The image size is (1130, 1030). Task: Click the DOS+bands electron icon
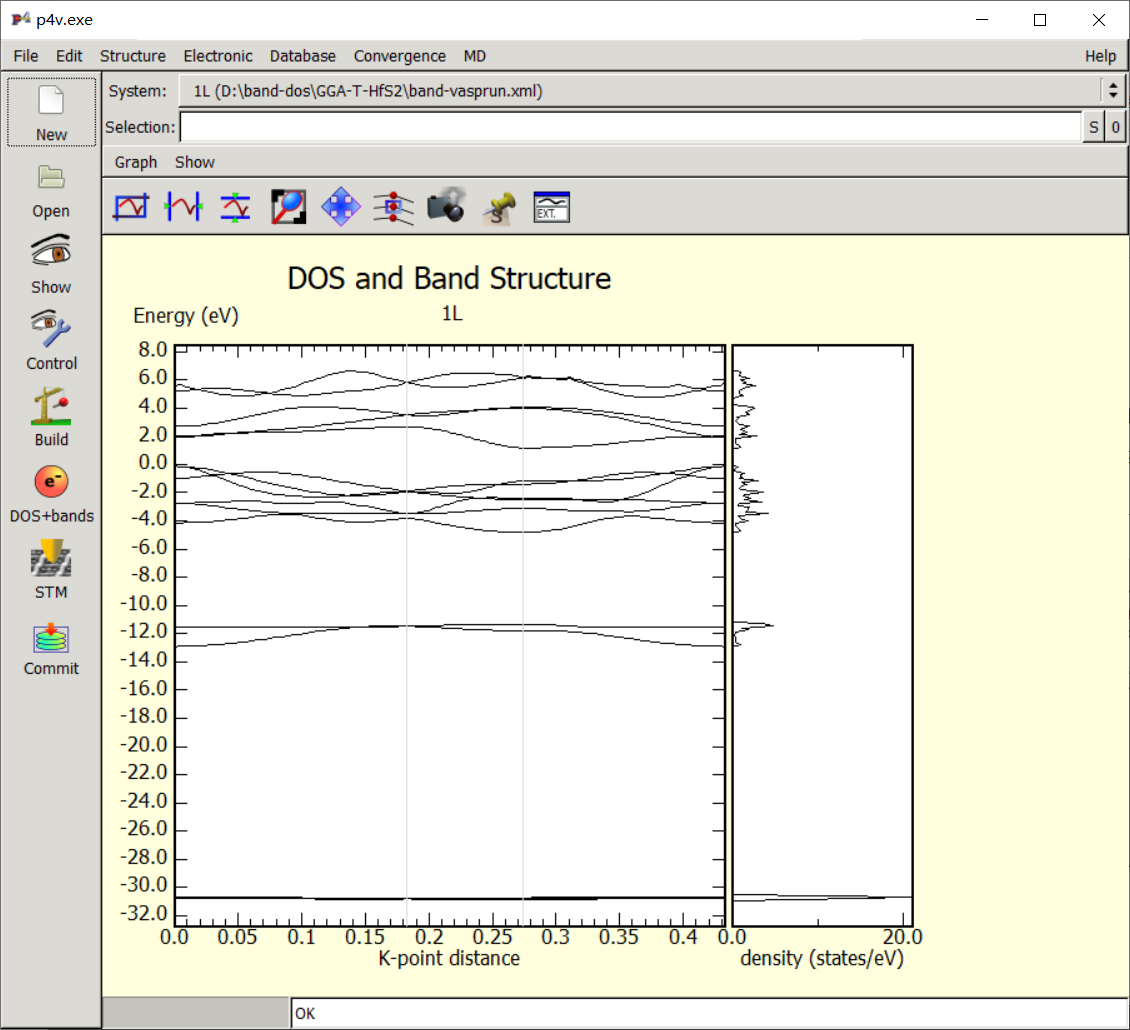point(51,481)
